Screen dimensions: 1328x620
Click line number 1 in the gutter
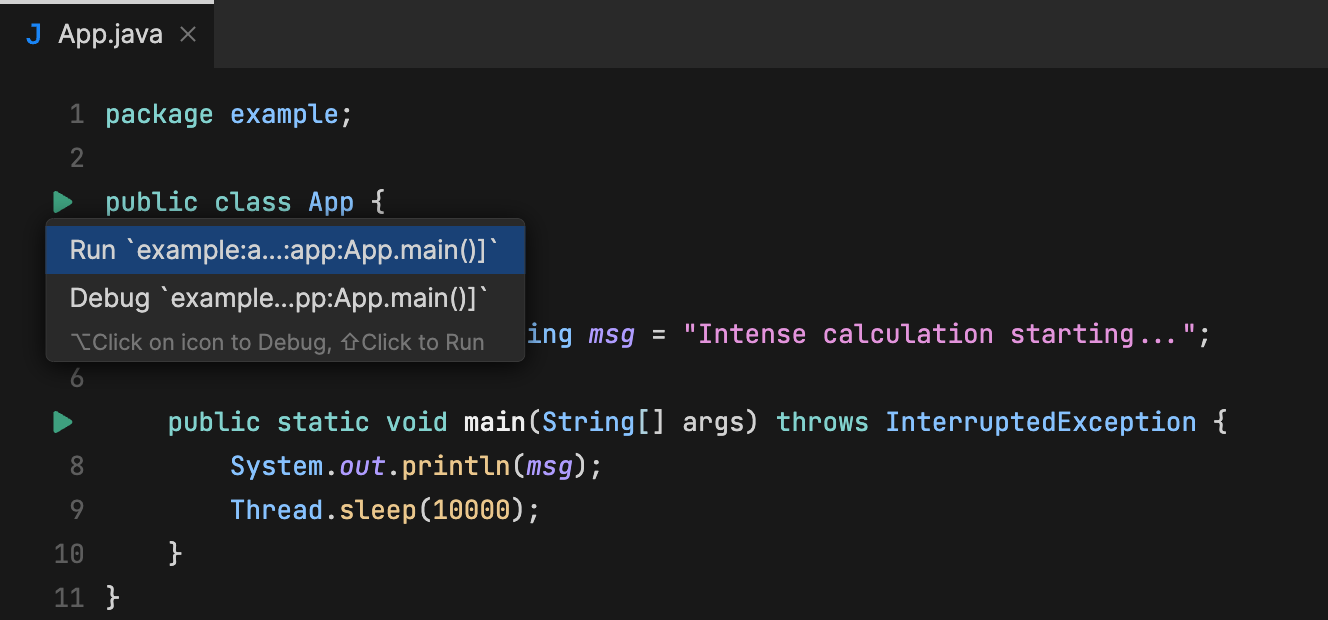(x=77, y=115)
